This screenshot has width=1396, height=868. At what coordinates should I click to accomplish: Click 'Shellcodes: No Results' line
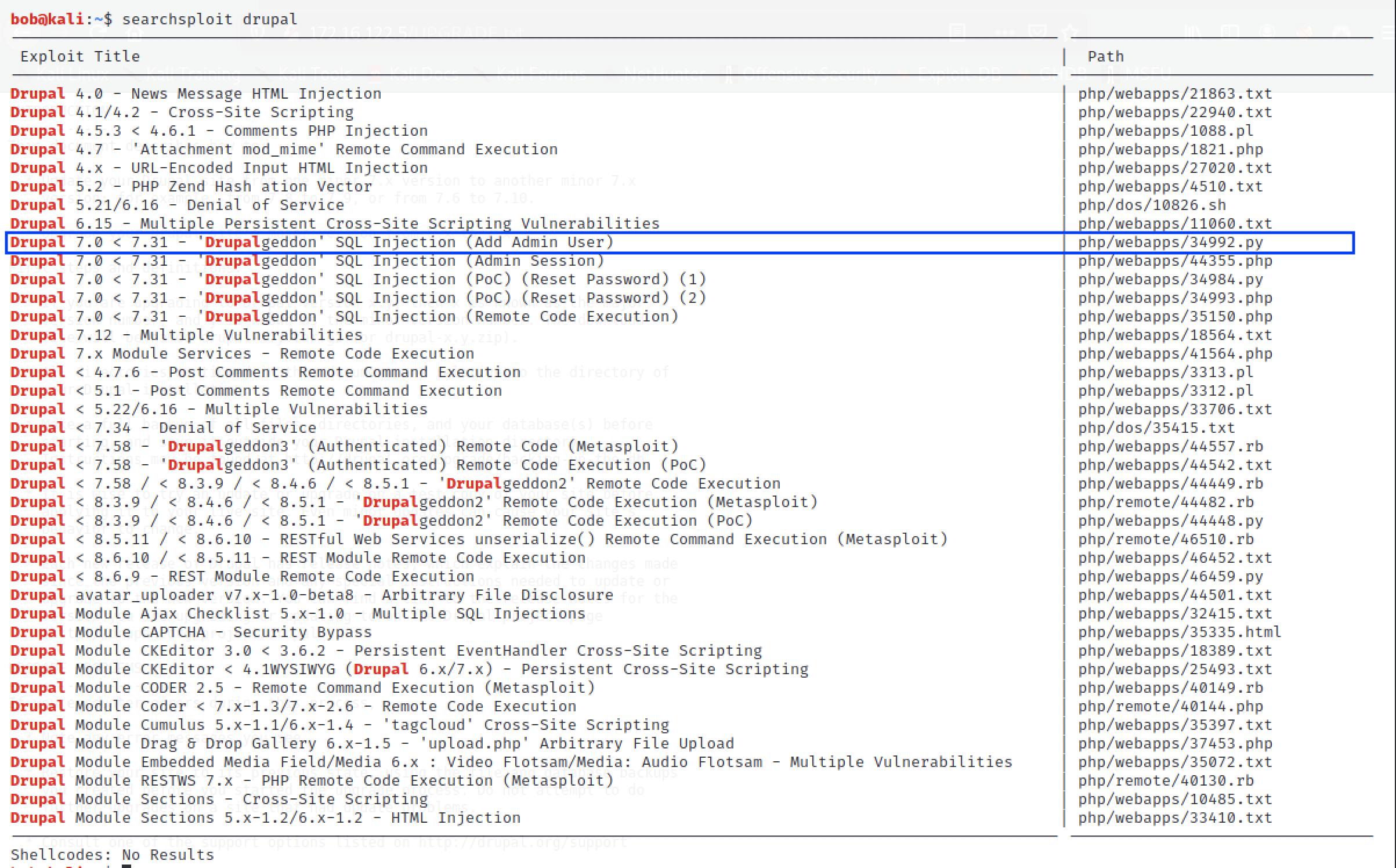(x=113, y=855)
